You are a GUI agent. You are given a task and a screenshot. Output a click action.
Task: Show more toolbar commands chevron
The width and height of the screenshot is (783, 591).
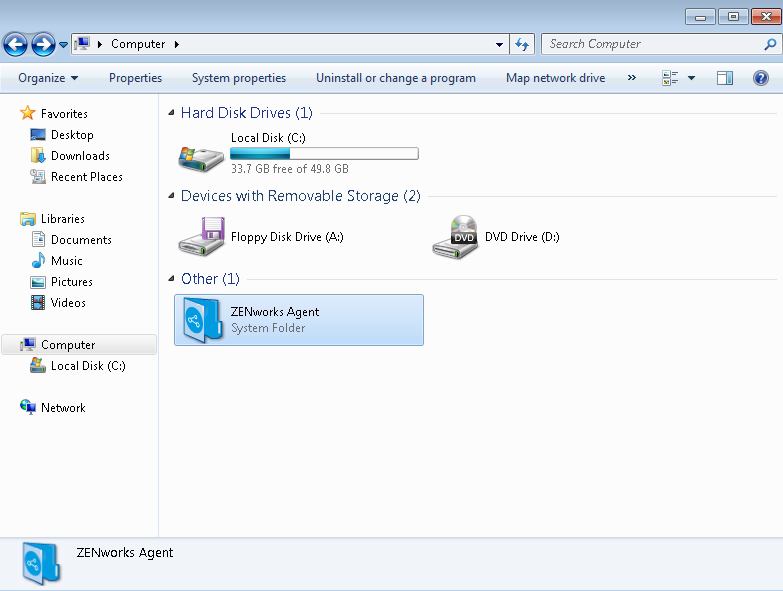[632, 78]
